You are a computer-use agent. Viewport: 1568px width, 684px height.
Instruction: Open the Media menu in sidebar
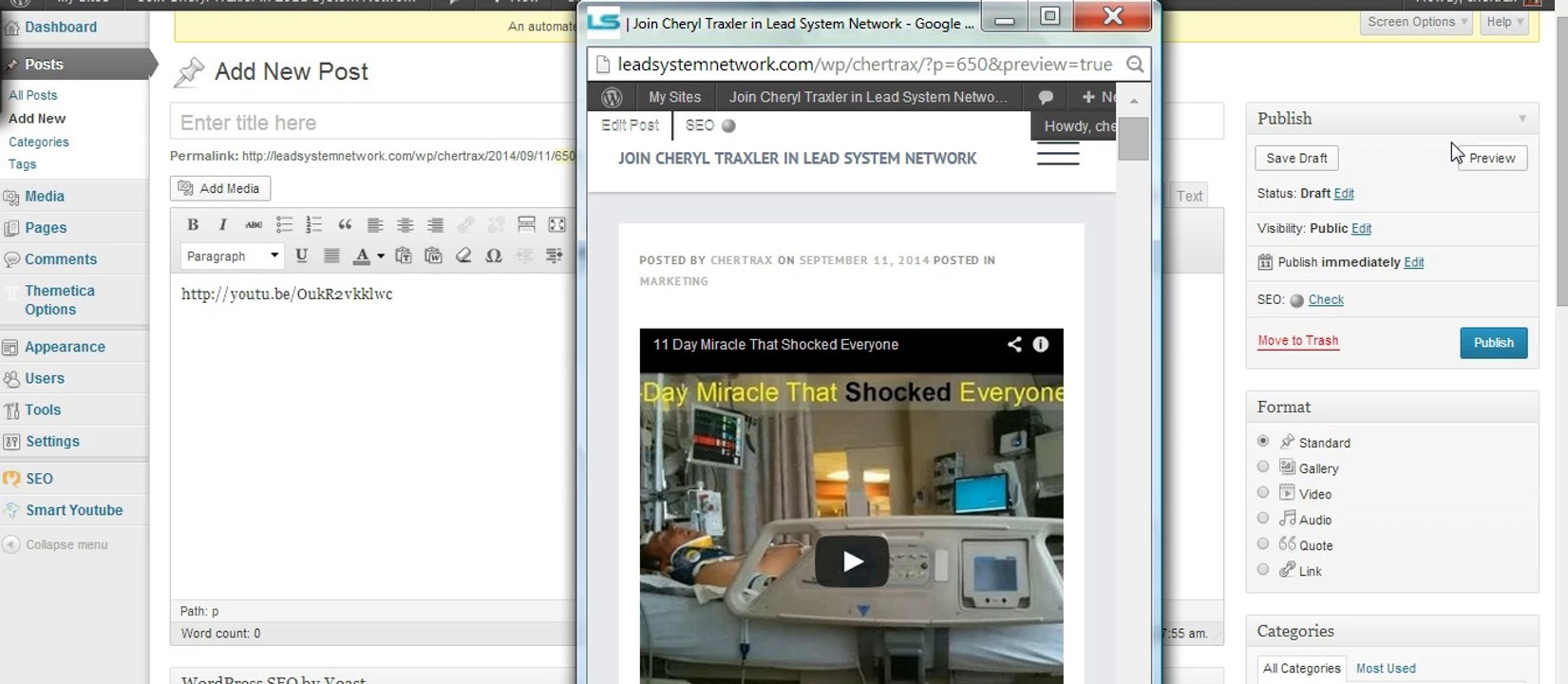pos(45,197)
